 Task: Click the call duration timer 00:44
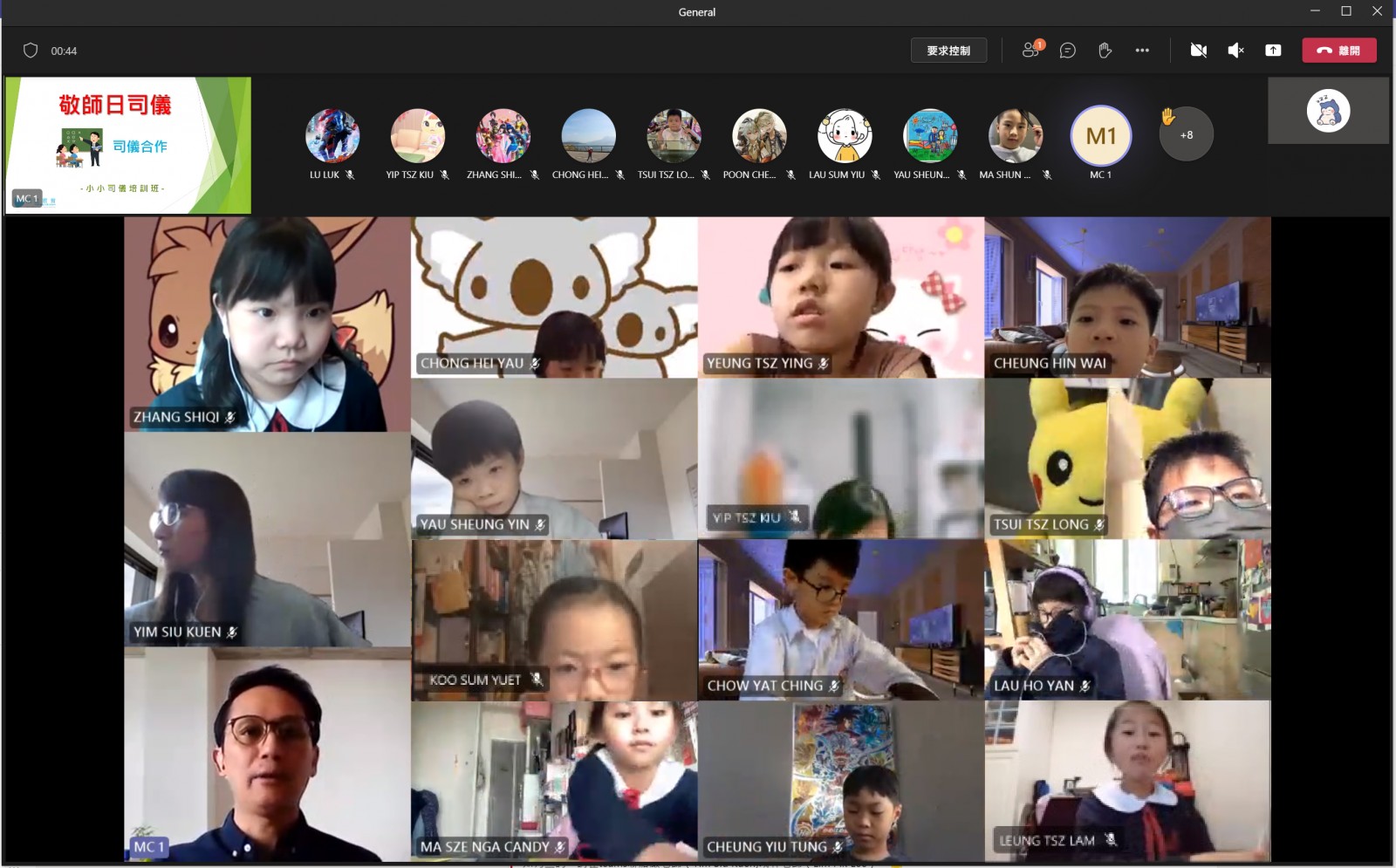point(64,51)
